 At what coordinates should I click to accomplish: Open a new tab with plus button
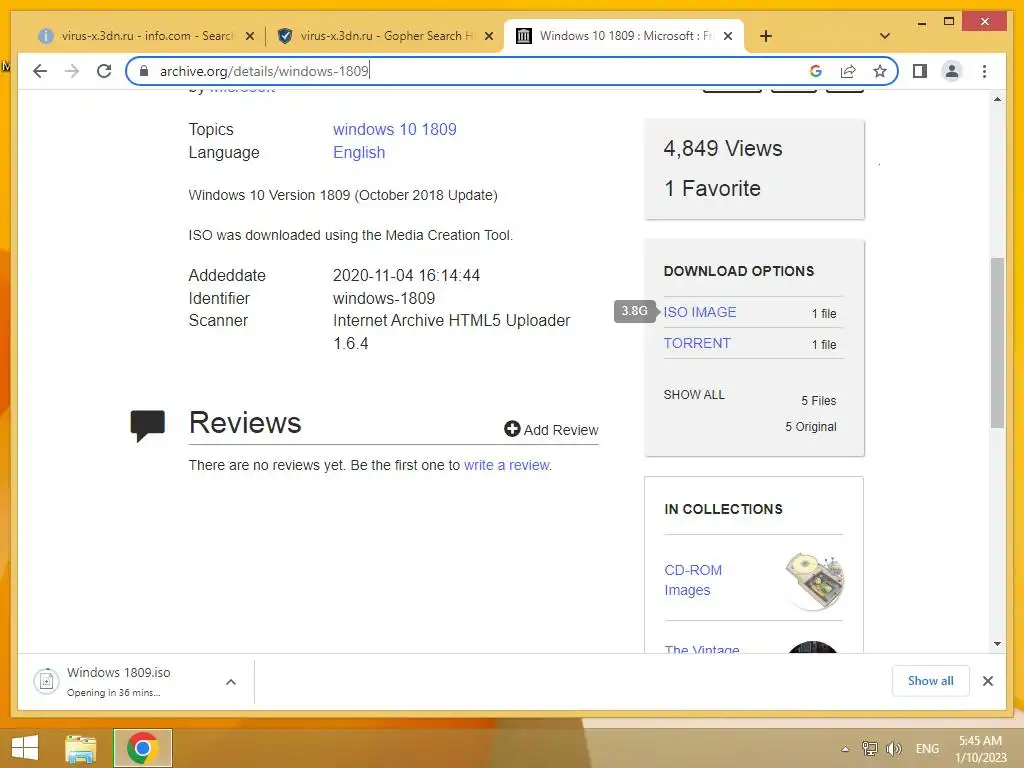(x=766, y=36)
